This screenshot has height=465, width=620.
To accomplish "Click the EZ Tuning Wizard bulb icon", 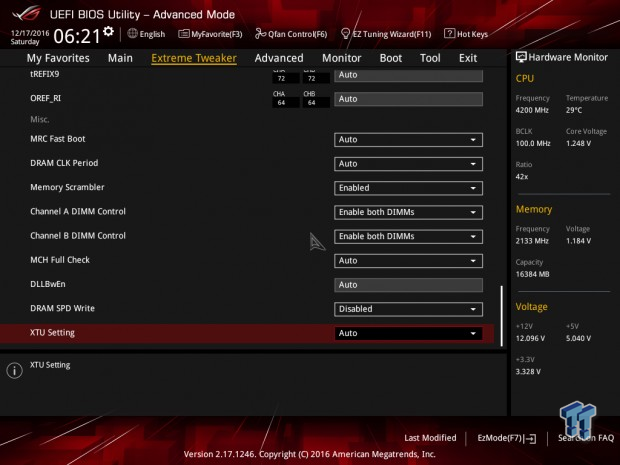I will (x=345, y=34).
